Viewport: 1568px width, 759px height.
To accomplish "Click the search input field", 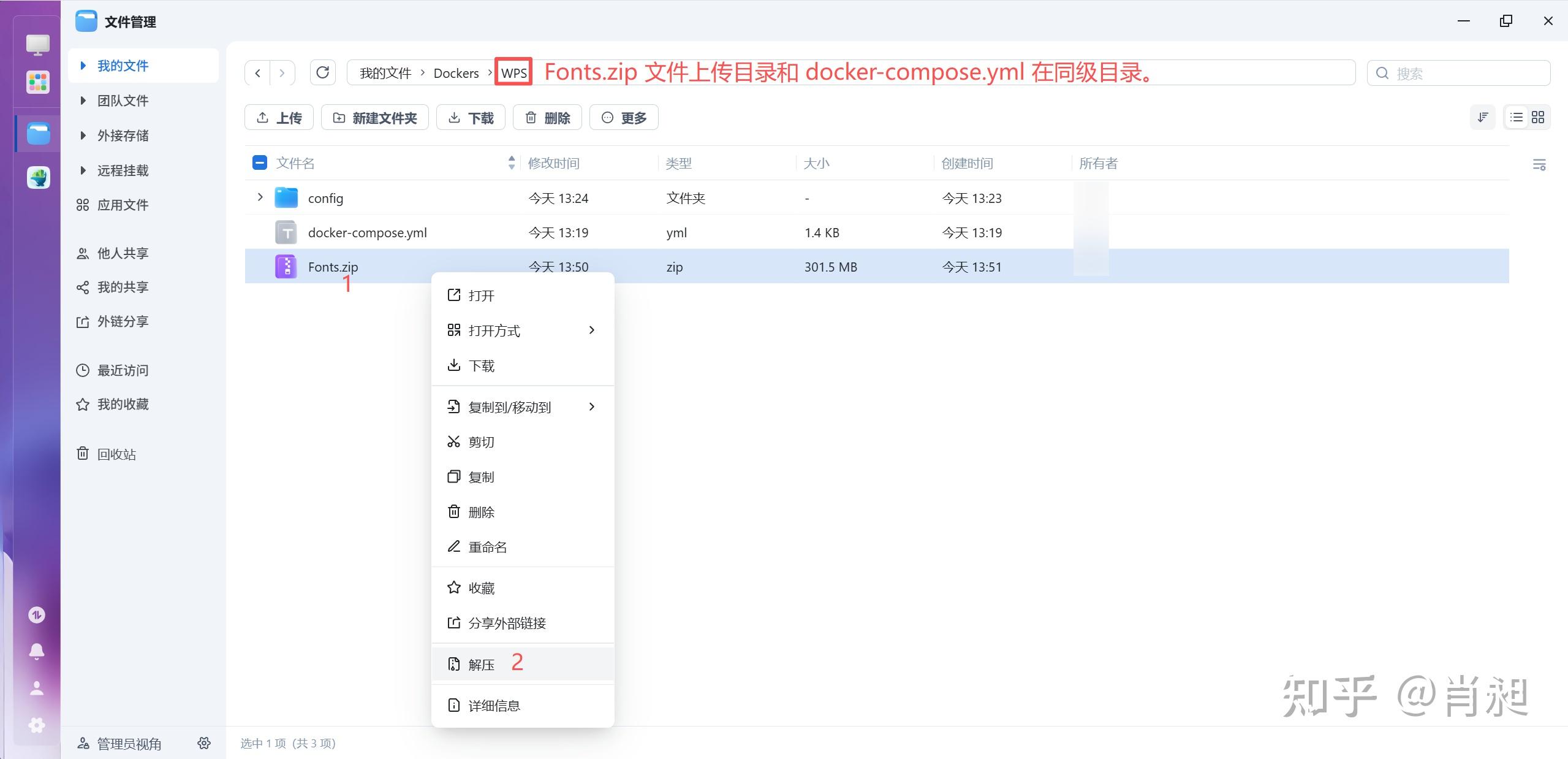I will point(1458,72).
